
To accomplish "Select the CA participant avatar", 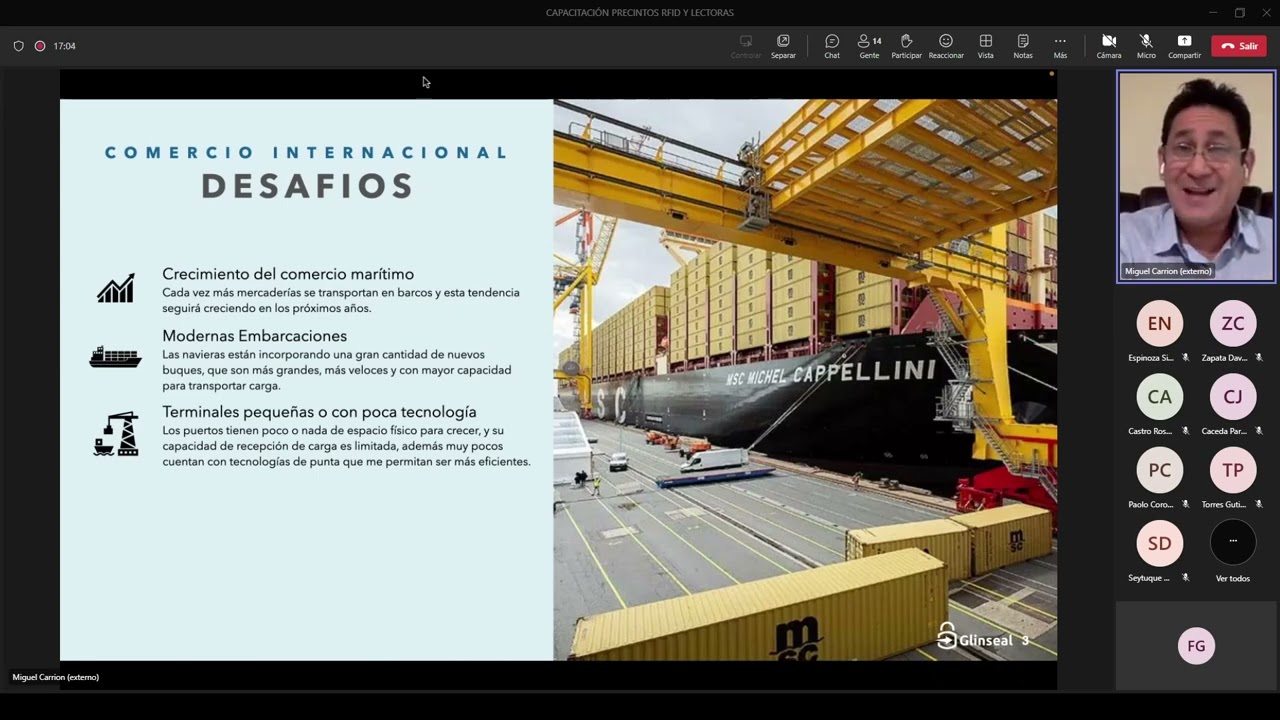I will (1159, 397).
